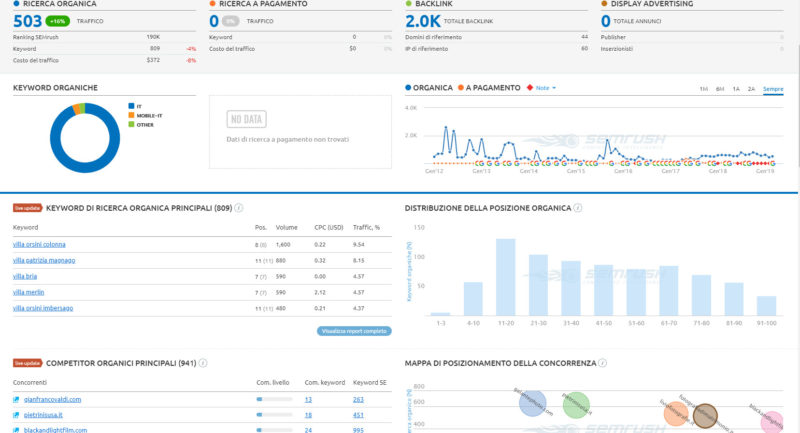Open keyword link villa merlin
The width and height of the screenshot is (800, 433).
(29, 292)
